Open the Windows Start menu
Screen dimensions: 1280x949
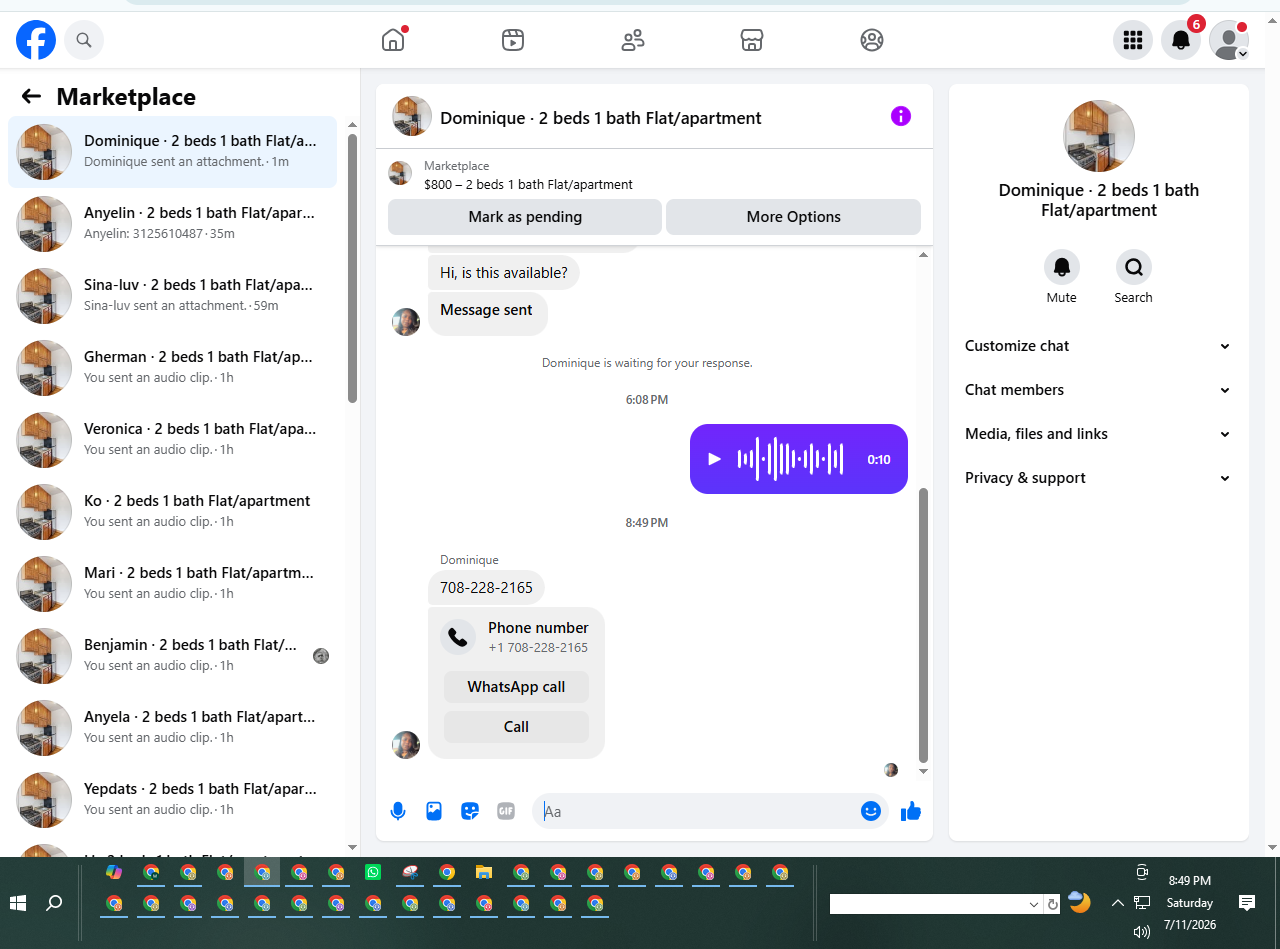[x=18, y=903]
